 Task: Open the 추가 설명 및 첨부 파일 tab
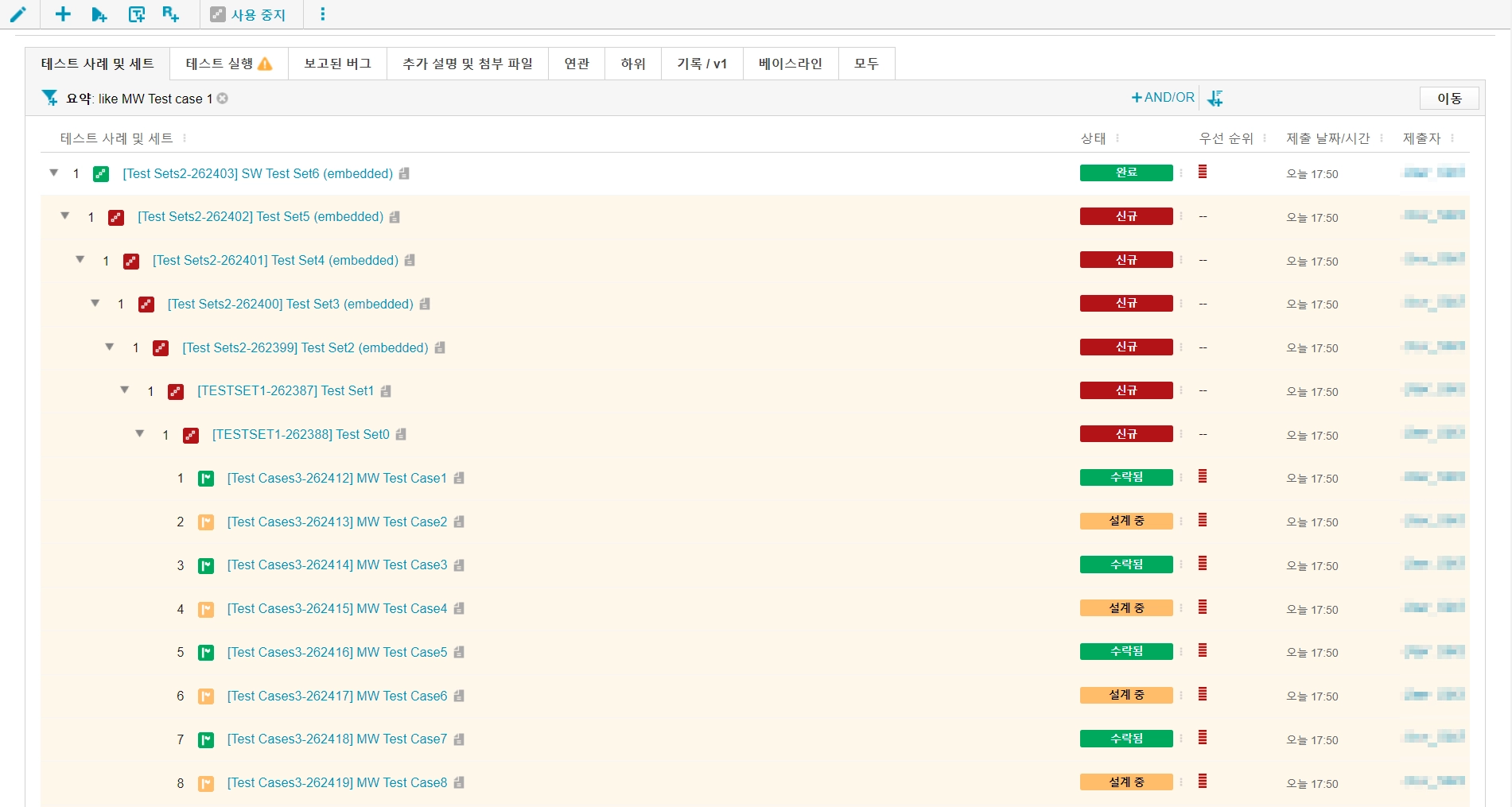(x=468, y=64)
